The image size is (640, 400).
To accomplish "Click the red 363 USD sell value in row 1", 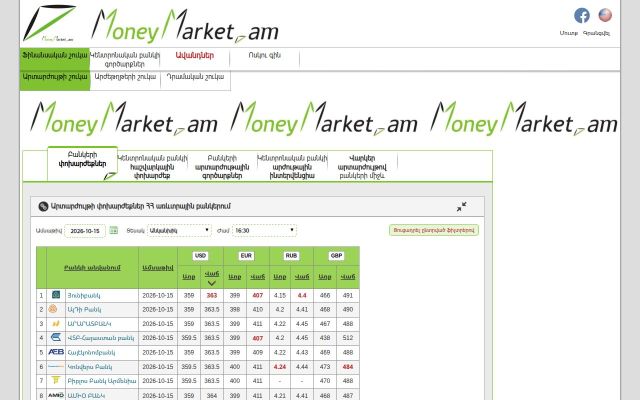I will (212, 295).
